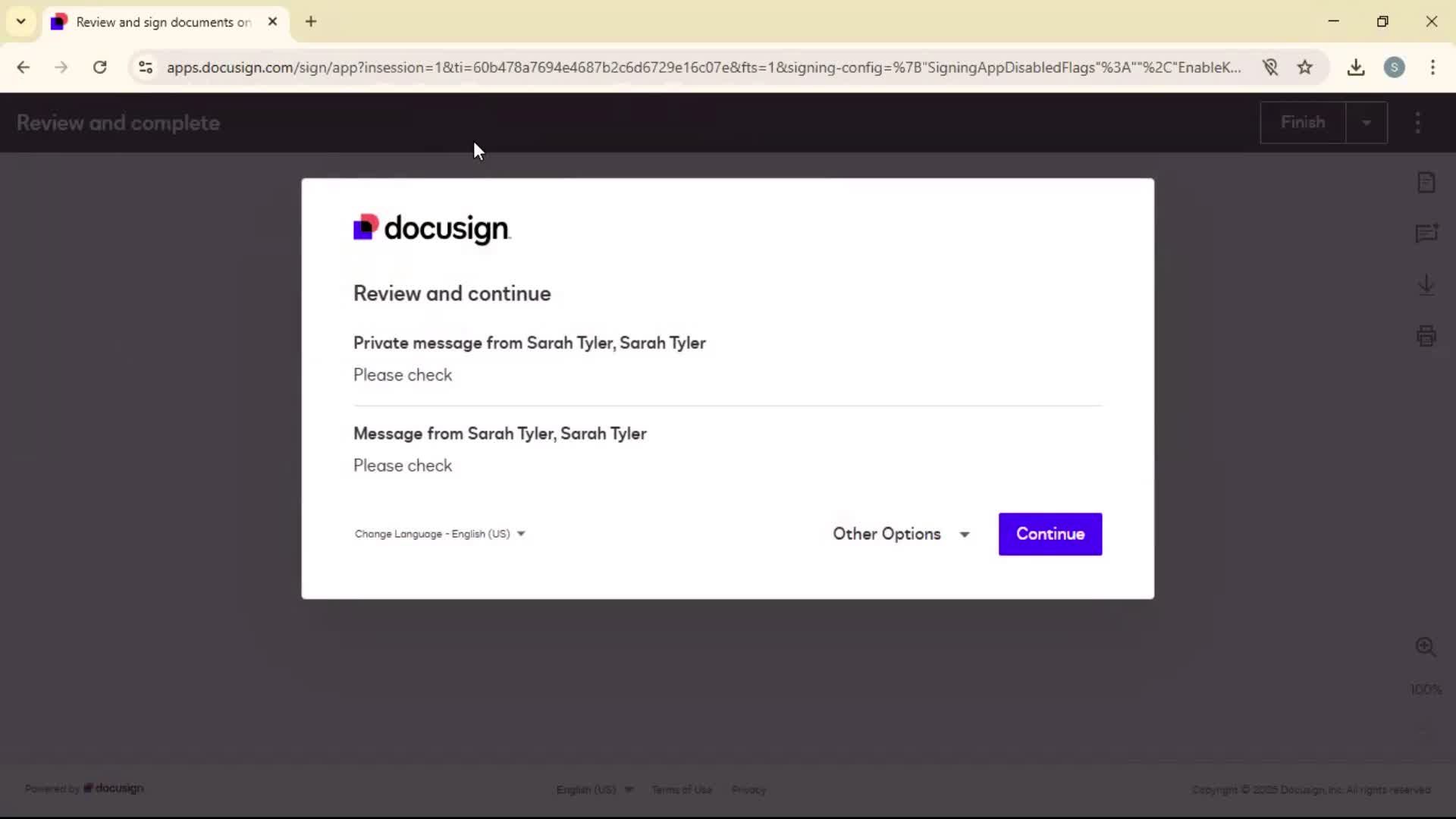Bookmark this page with the star
This screenshot has height=819, width=1456.
click(x=1304, y=67)
